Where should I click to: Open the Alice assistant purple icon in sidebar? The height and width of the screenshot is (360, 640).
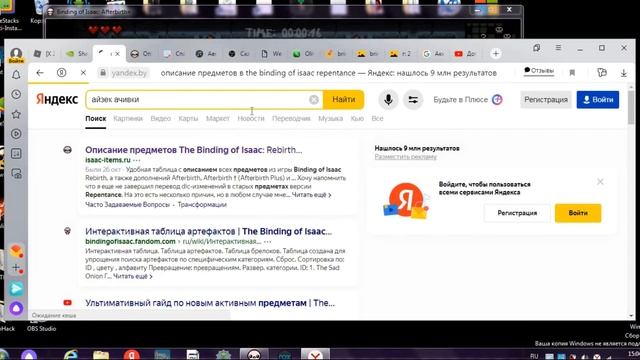16,309
